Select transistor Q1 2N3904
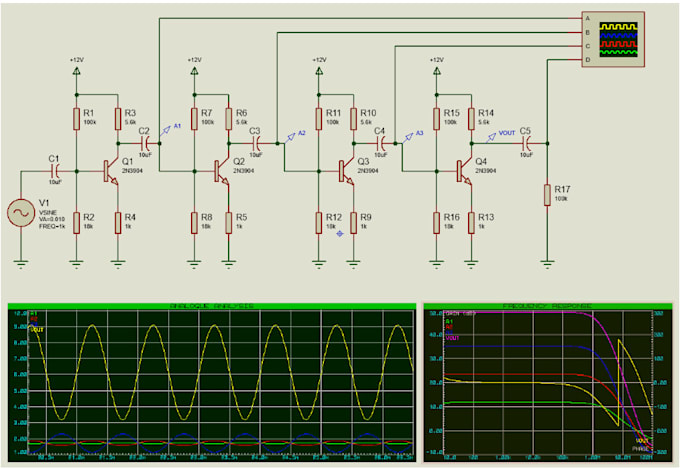This screenshot has height=469, width=680. click(110, 172)
